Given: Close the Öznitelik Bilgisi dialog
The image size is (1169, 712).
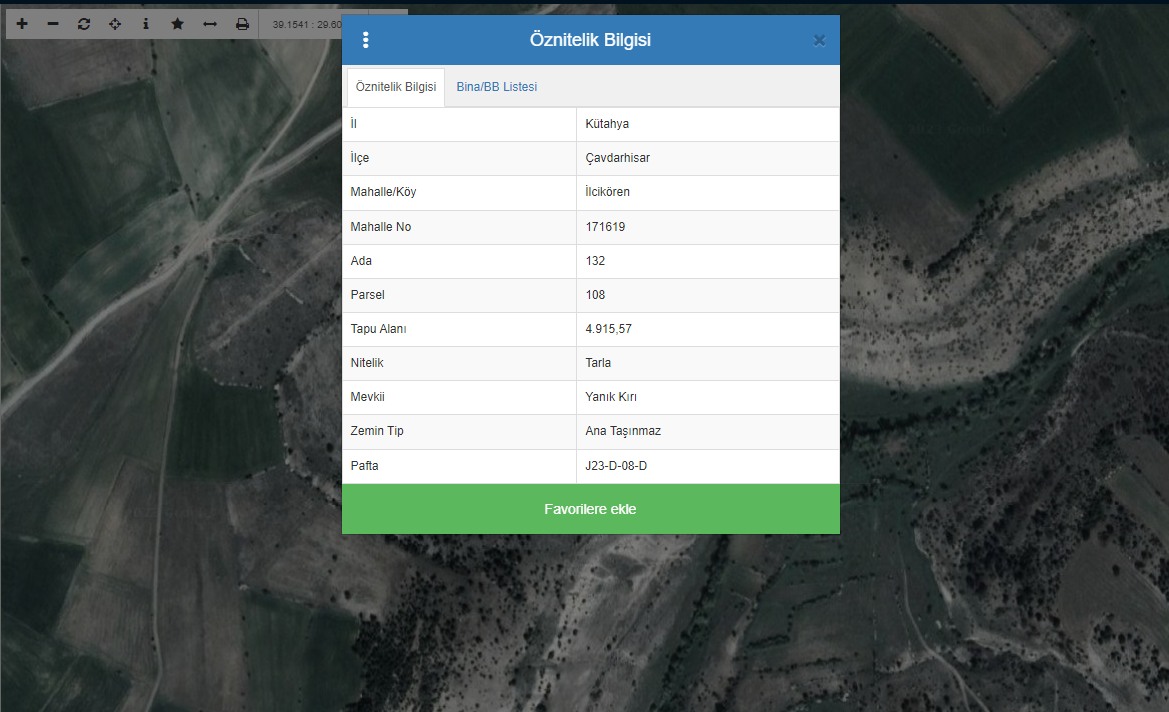Looking at the screenshot, I should (x=819, y=40).
